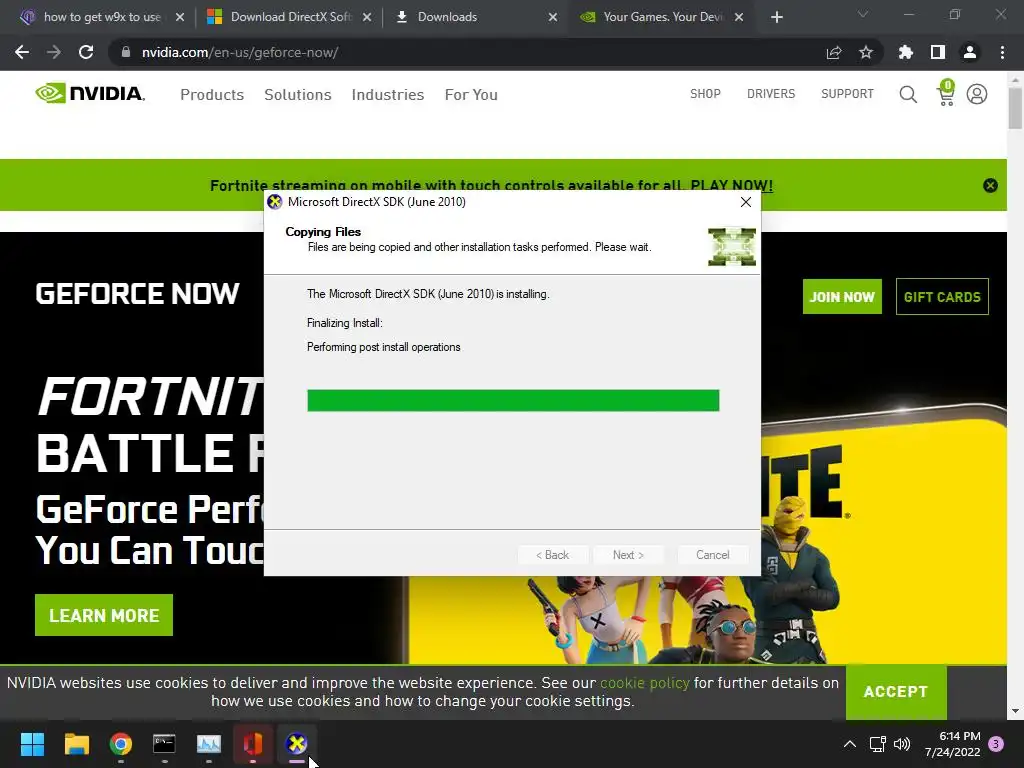Close the Download DirectX tab
Image resolution: width=1024 pixels, height=768 pixels.
click(367, 17)
